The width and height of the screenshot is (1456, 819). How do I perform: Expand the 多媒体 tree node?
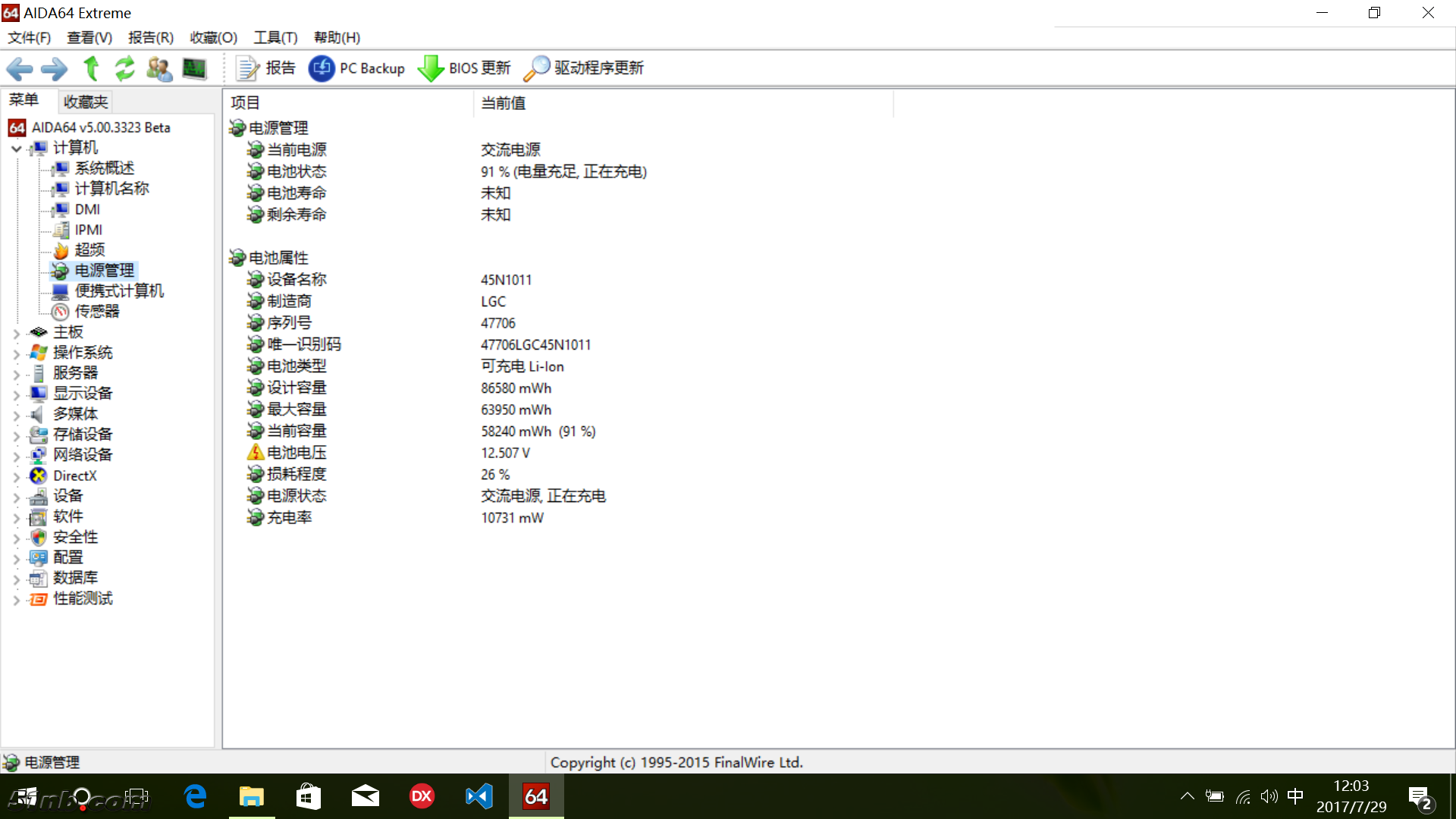click(x=17, y=415)
